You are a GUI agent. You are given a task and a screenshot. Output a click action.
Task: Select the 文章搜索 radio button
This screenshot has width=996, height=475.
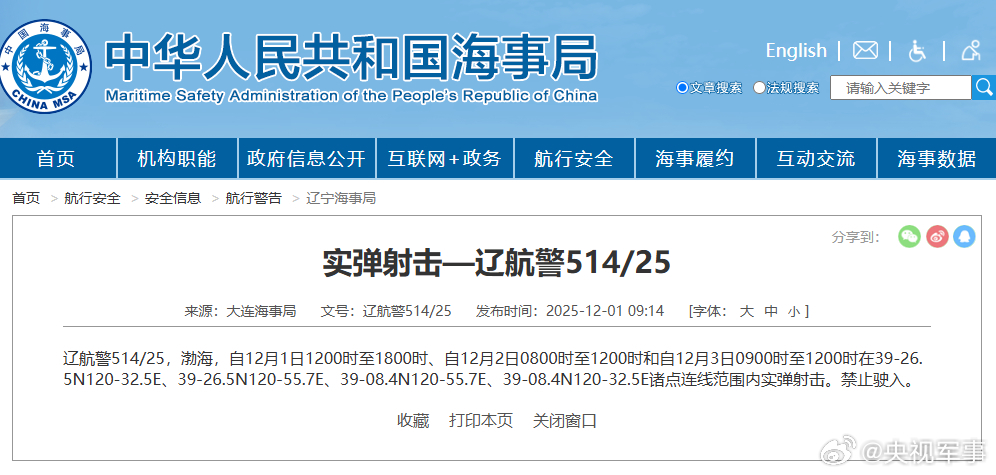(682, 88)
